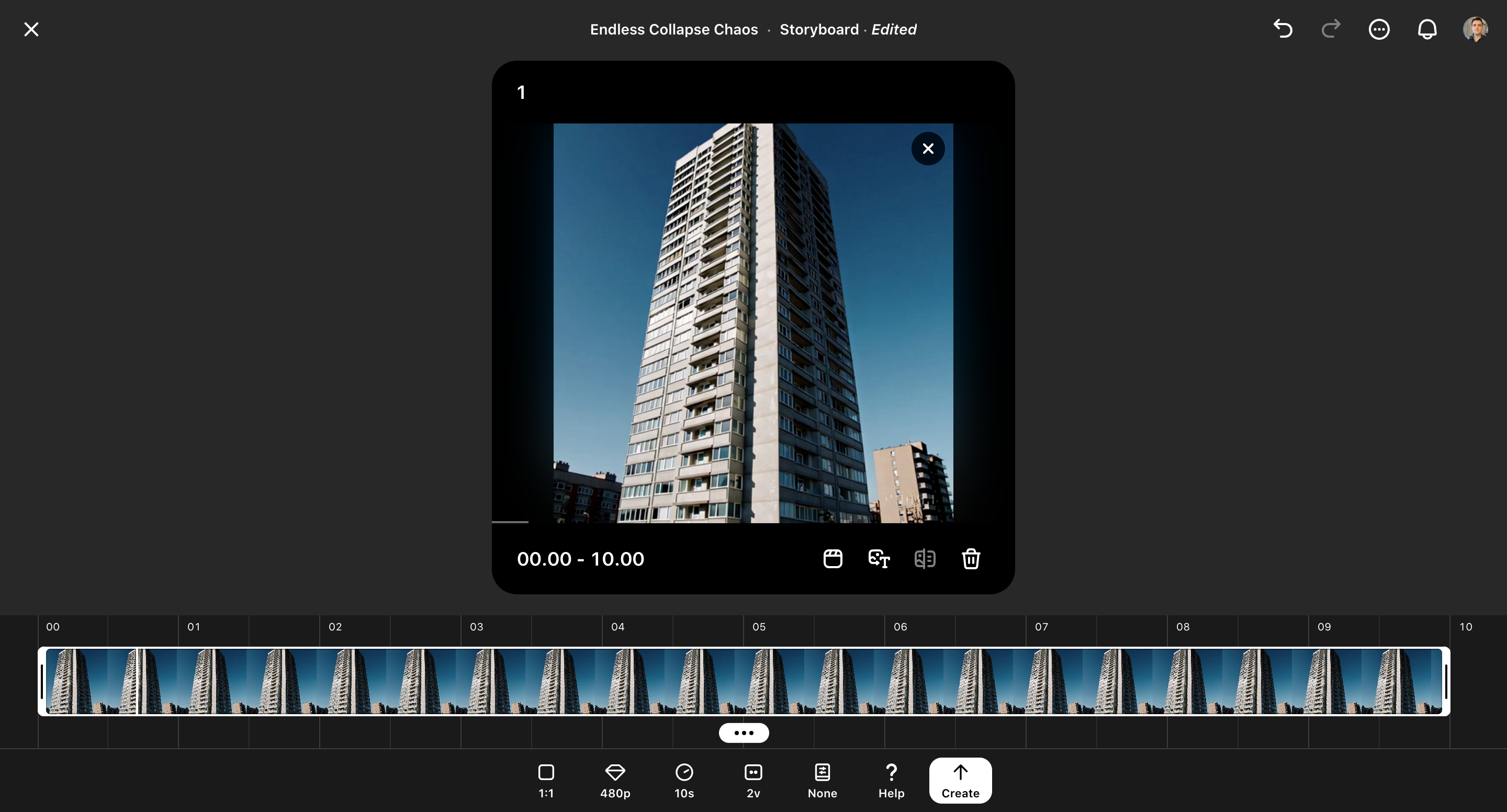Image resolution: width=1507 pixels, height=812 pixels.
Task: Open the 1:1 aspect ratio selector
Action: pyautogui.click(x=546, y=781)
